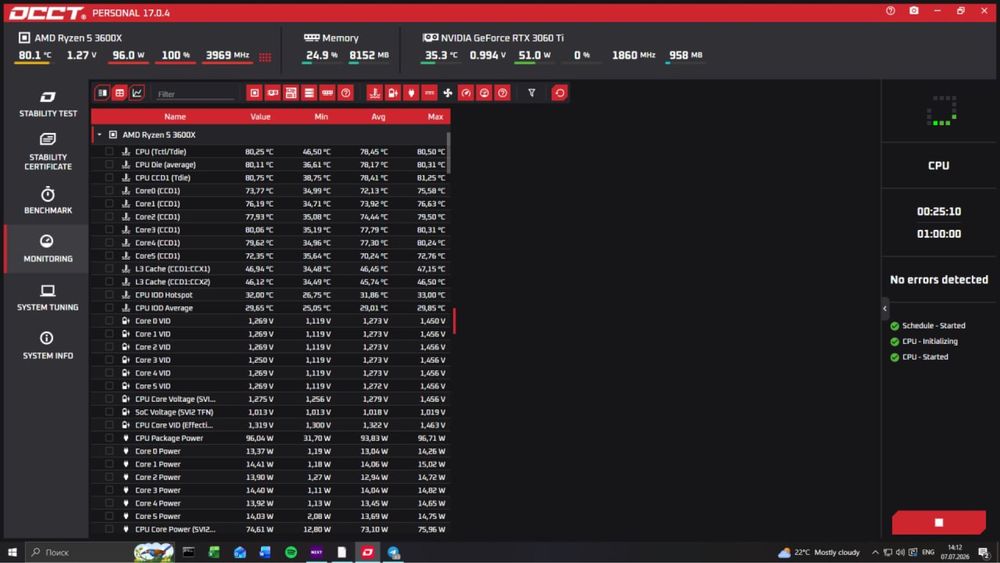Open the notification center icon
This screenshot has height=563, width=1000.
pos(984,552)
